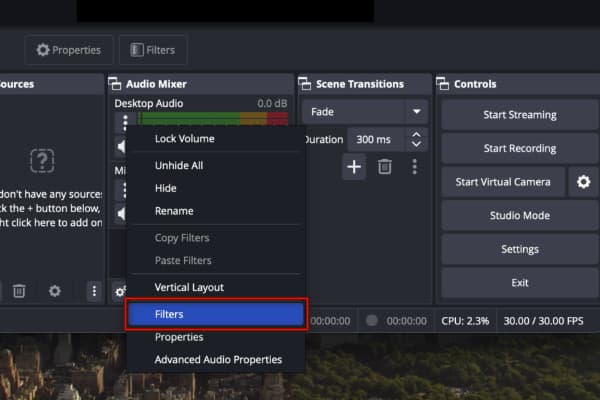The height and width of the screenshot is (400, 600).
Task: Select Filters in the context menu
Action: click(216, 314)
